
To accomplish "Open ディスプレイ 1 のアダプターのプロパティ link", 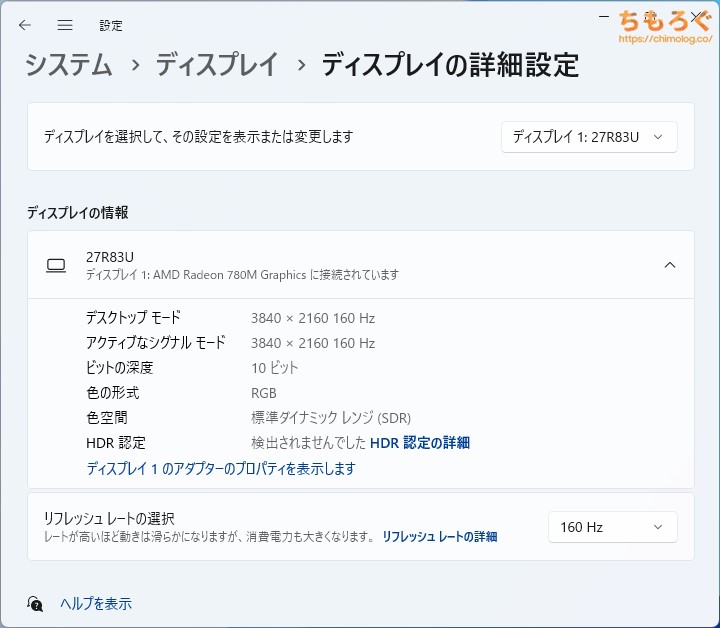I will pyautogui.click(x=221, y=469).
